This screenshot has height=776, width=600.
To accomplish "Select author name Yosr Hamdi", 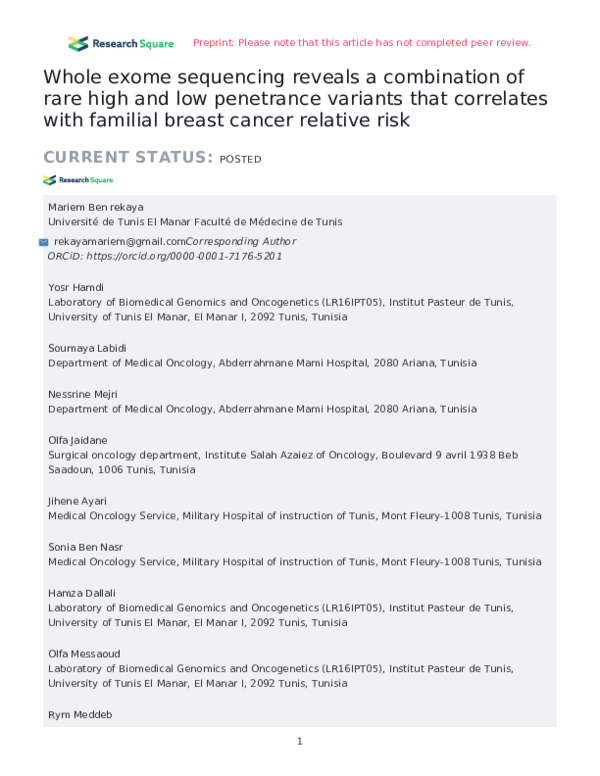I will click(x=76, y=288).
